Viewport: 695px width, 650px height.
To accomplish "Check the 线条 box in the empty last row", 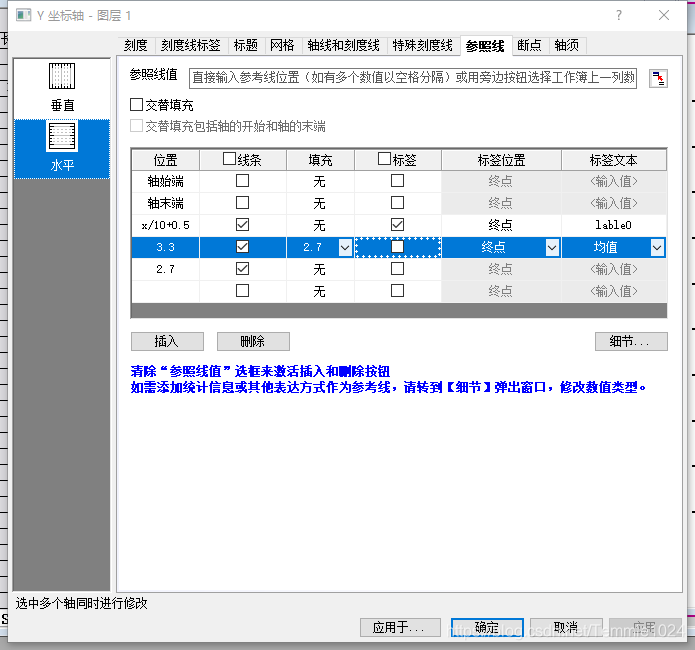I will tap(242, 291).
